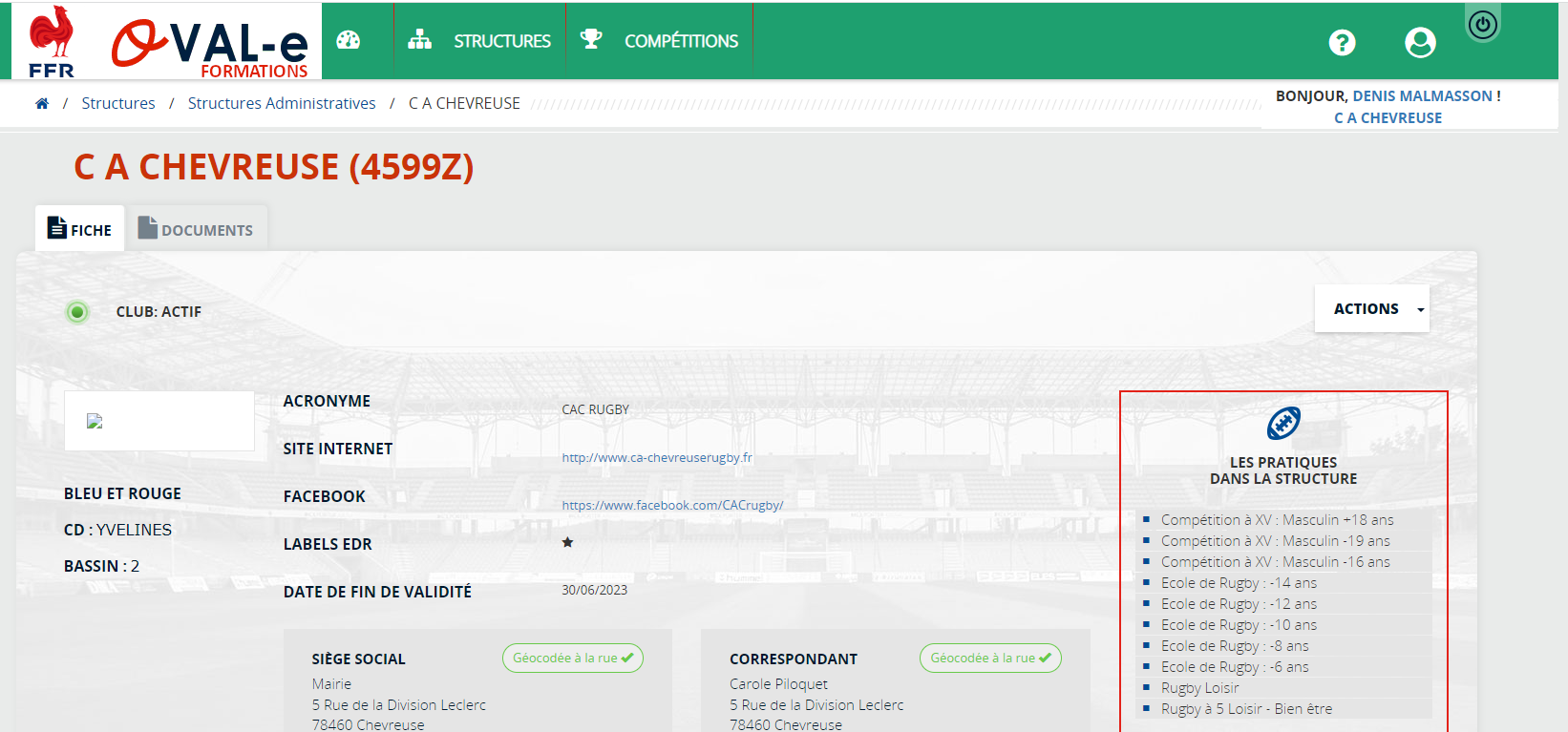The image size is (1568, 732).
Task: Click the 'BLEU ET ROUGE' colors text
Action: pyautogui.click(x=122, y=493)
